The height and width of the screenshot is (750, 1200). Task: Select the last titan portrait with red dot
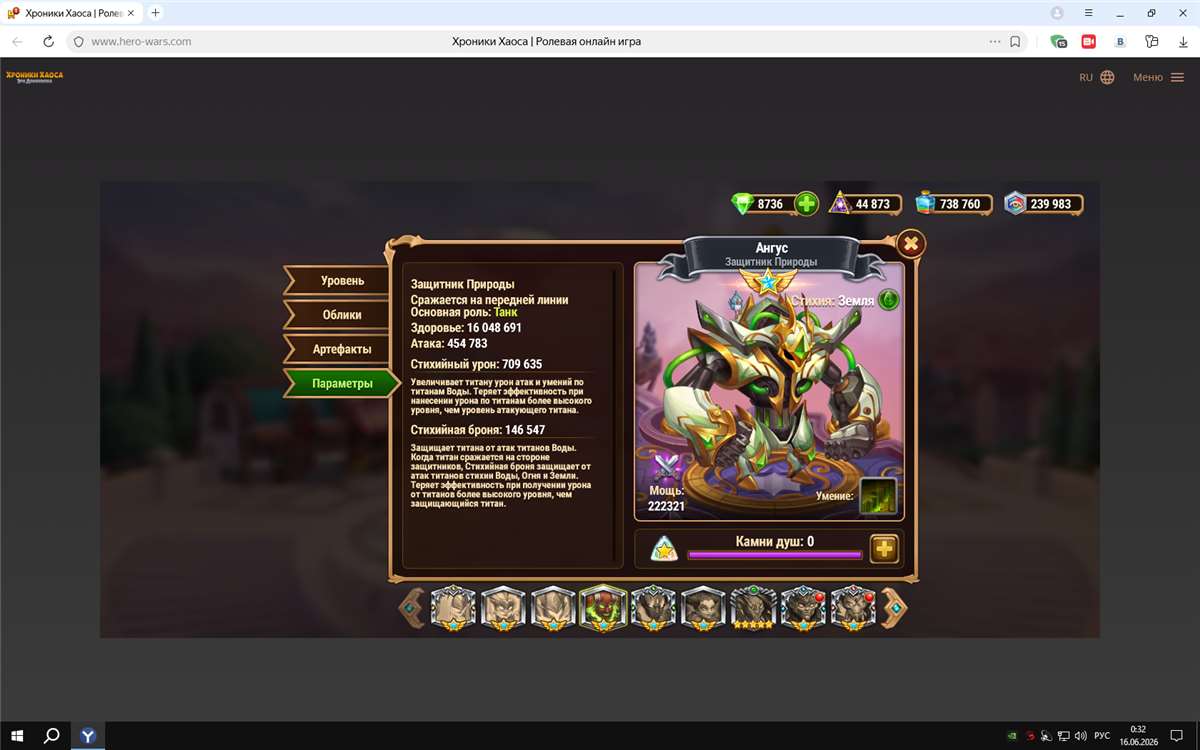point(853,608)
